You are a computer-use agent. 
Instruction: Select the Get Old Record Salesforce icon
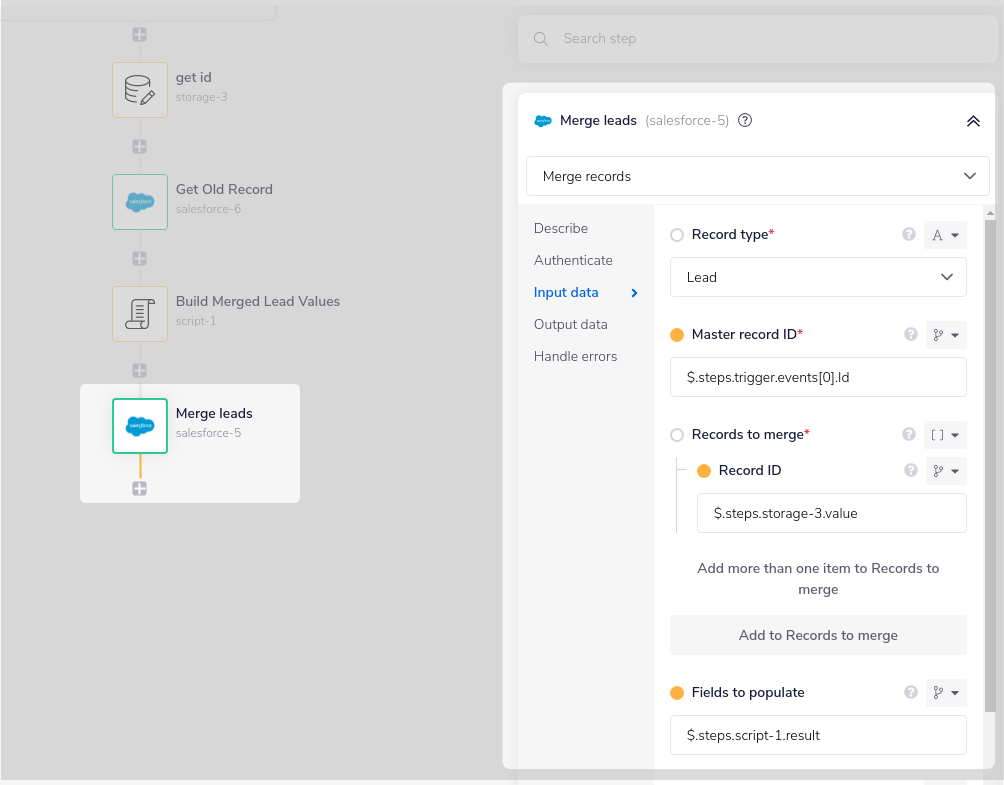140,202
